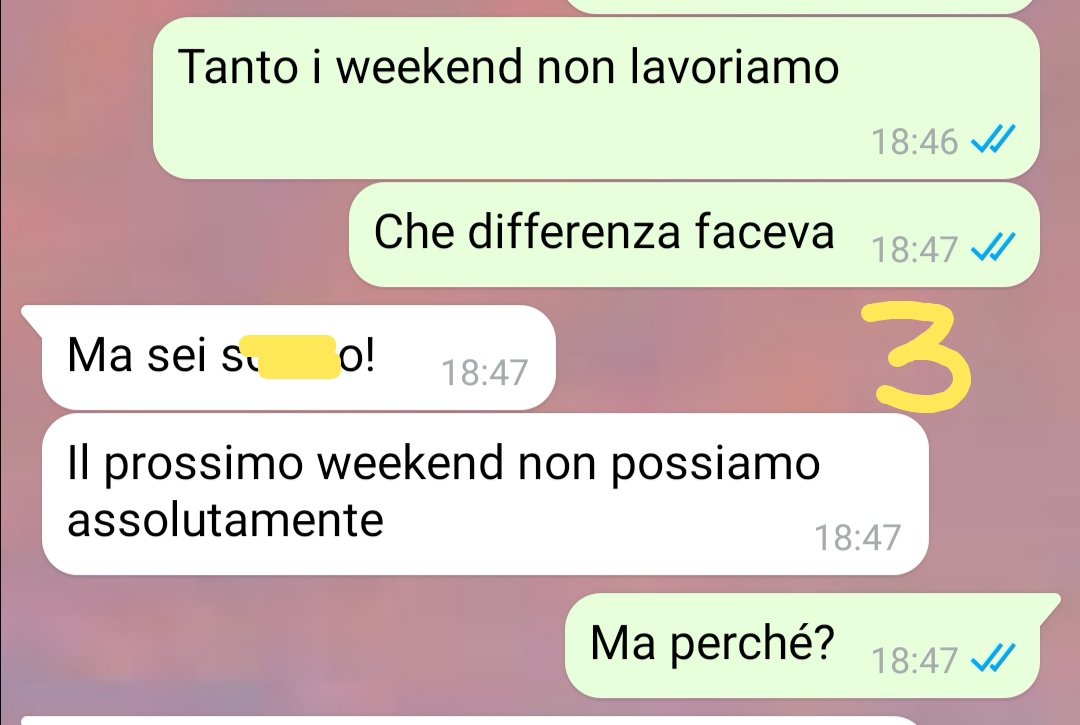Click the 18:47 timestamp on "Che differenza faceva"
Image resolution: width=1080 pixels, height=725 pixels.
click(x=914, y=249)
